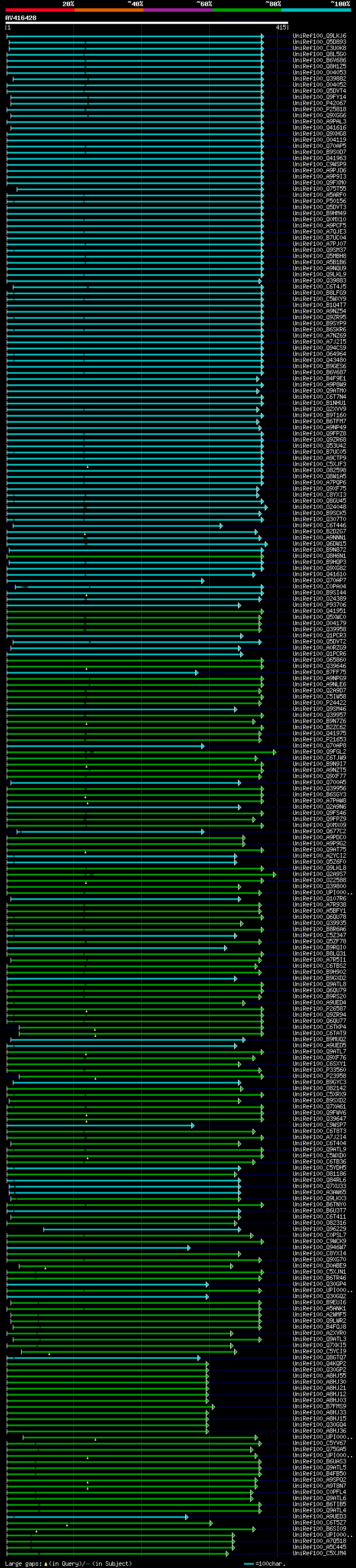
Task: Select the last hit UniRef100_C5XJM4
Action: (x=319, y=1553)
